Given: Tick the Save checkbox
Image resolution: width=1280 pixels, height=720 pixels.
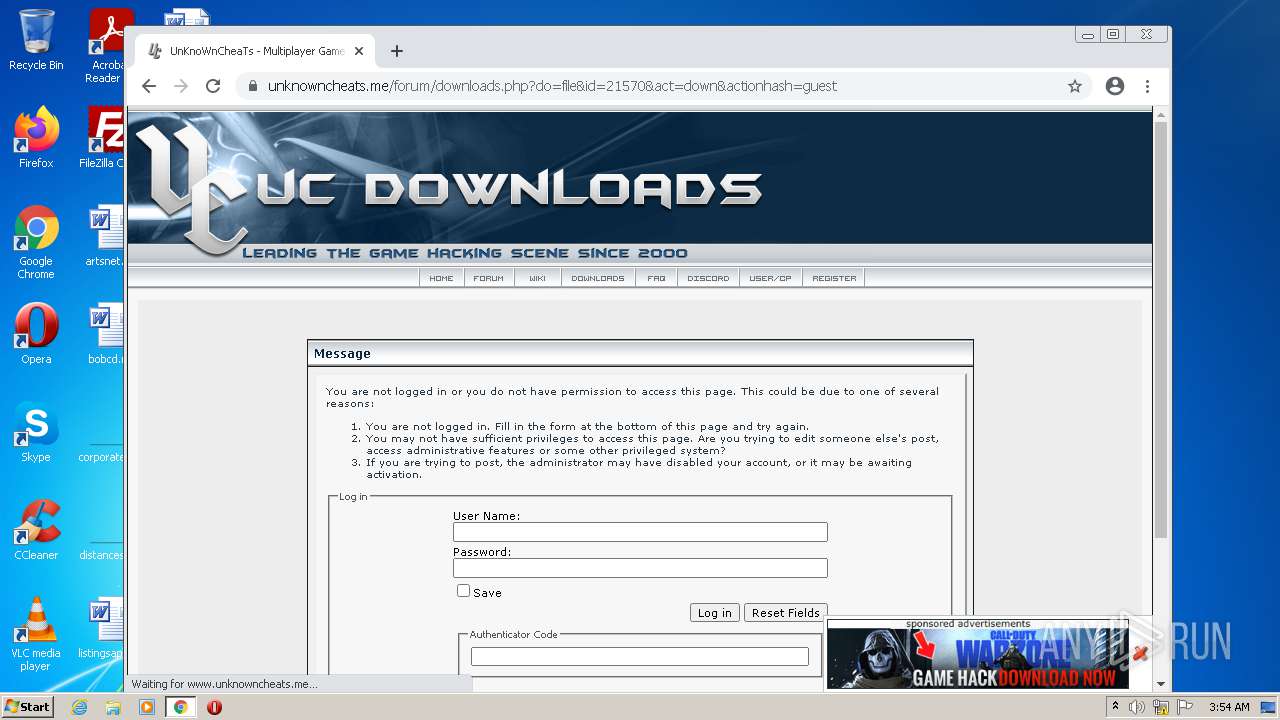Looking at the screenshot, I should (463, 591).
